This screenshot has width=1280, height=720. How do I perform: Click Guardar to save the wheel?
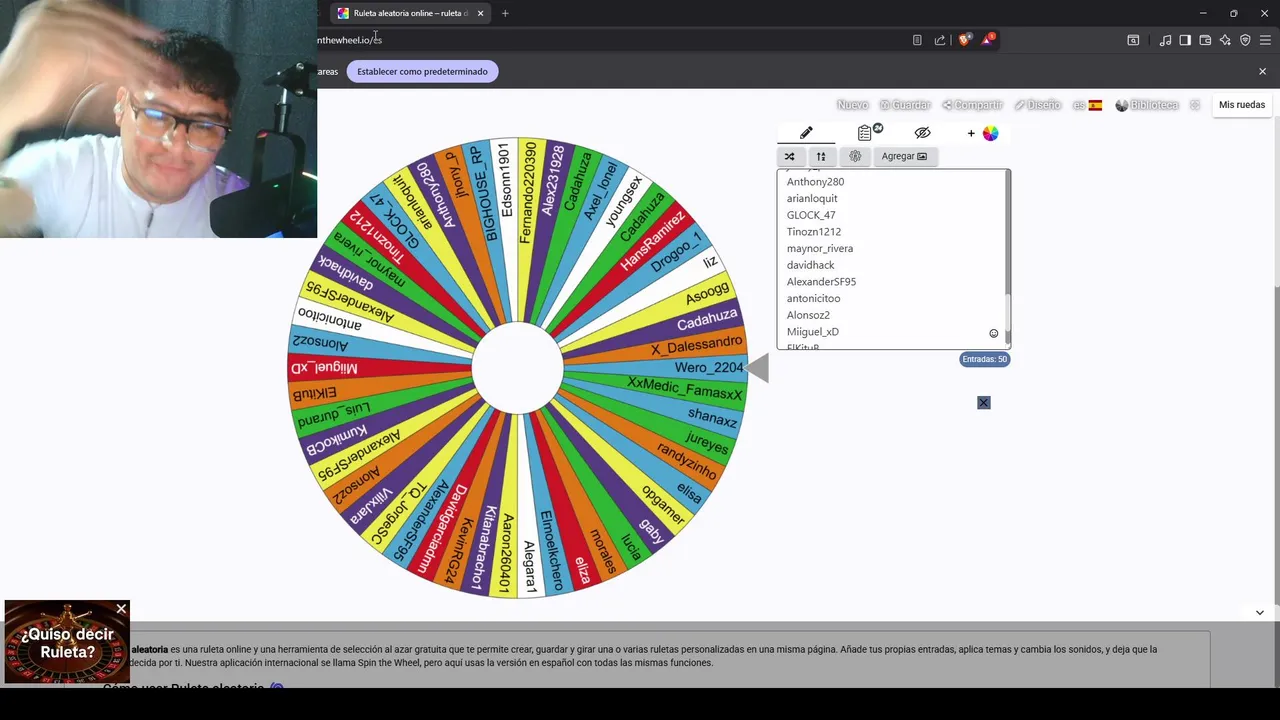click(905, 105)
